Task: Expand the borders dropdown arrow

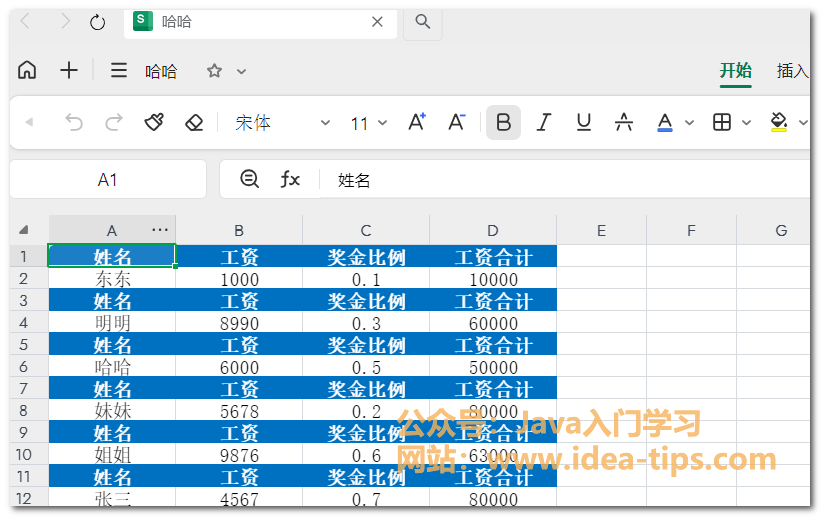Action: pos(746,123)
